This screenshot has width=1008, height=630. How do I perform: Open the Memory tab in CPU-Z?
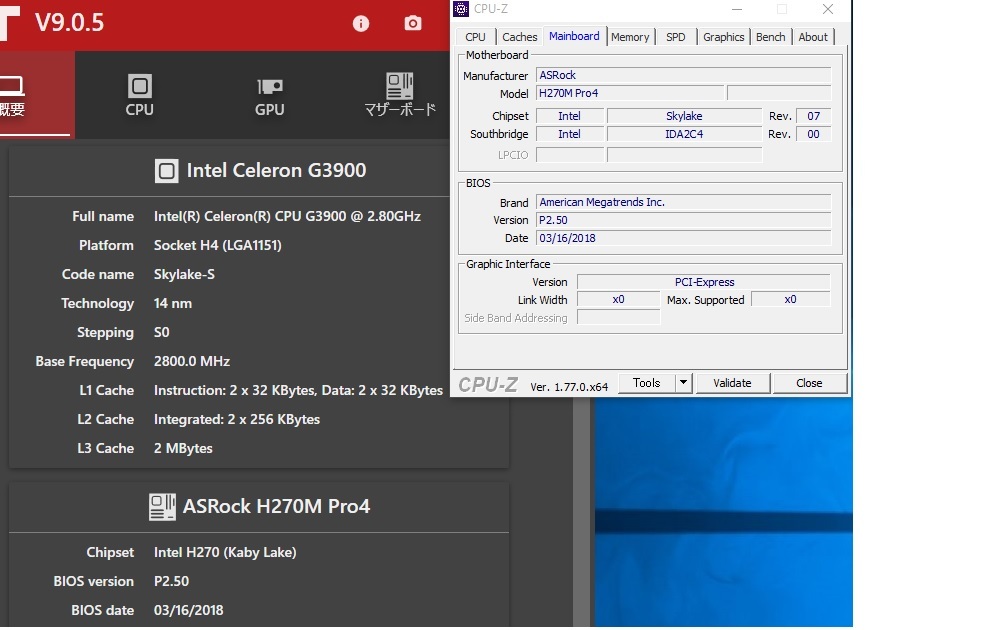(630, 37)
